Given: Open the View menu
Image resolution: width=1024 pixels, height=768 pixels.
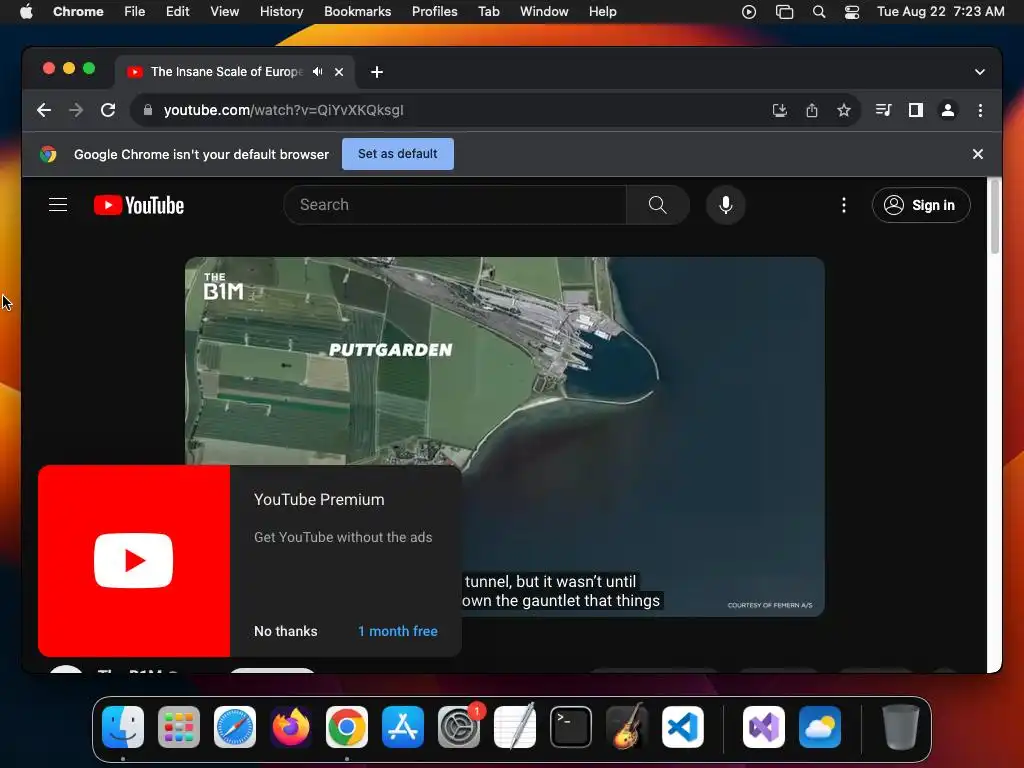Looking at the screenshot, I should pyautogui.click(x=225, y=12).
